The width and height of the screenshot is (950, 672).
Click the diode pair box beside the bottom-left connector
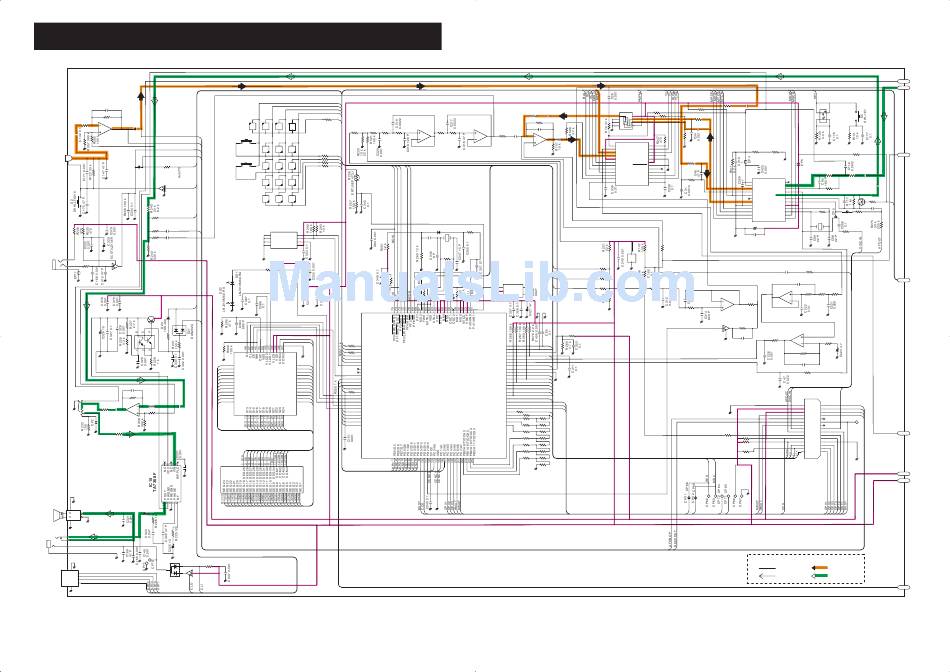click(175, 570)
